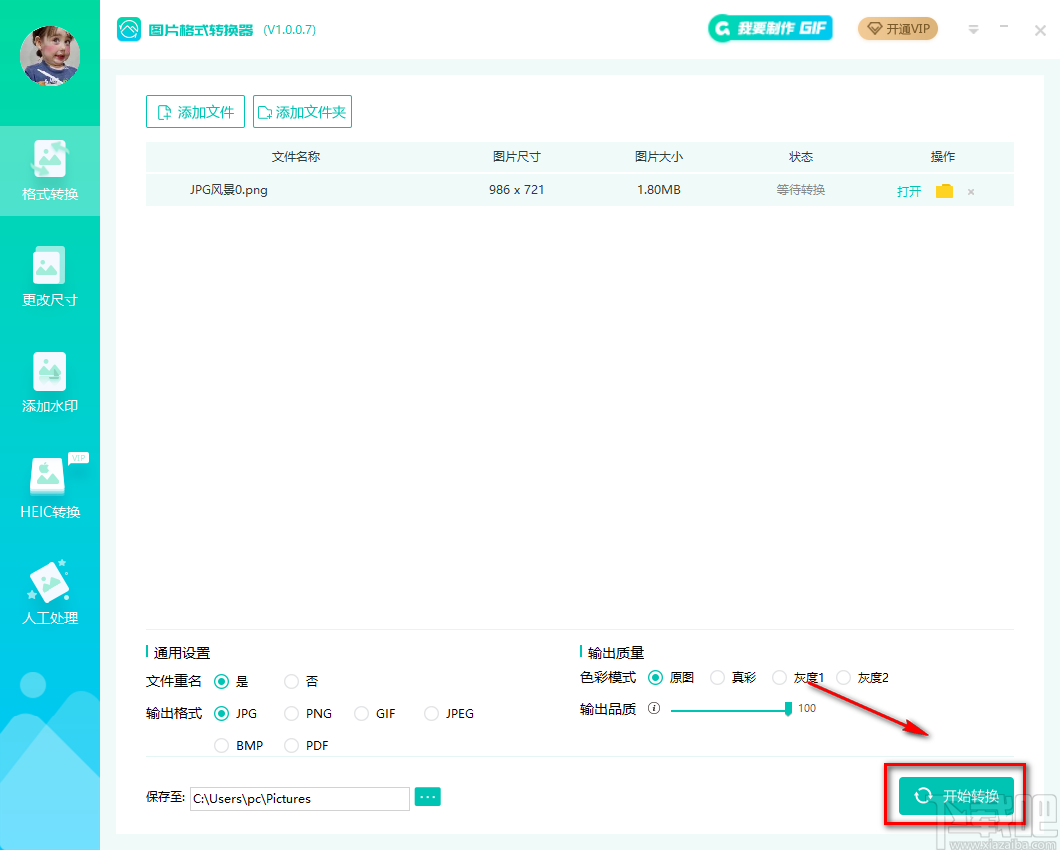Open the folder icon for JPG风景0.png
The image size is (1060, 850).
pyautogui.click(x=944, y=190)
